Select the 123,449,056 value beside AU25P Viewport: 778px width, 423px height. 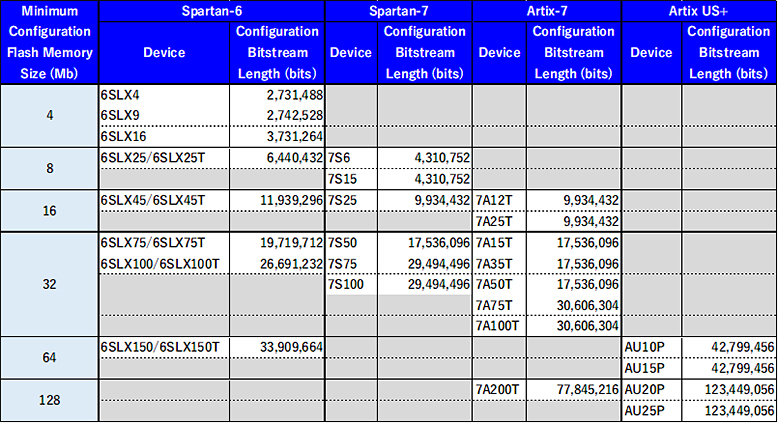click(740, 411)
